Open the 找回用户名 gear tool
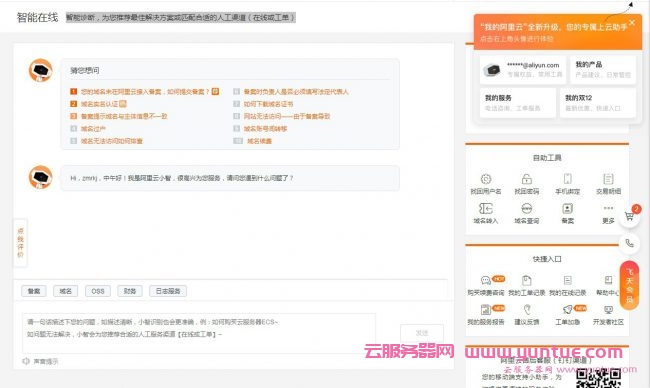The image size is (650, 388). [486, 184]
